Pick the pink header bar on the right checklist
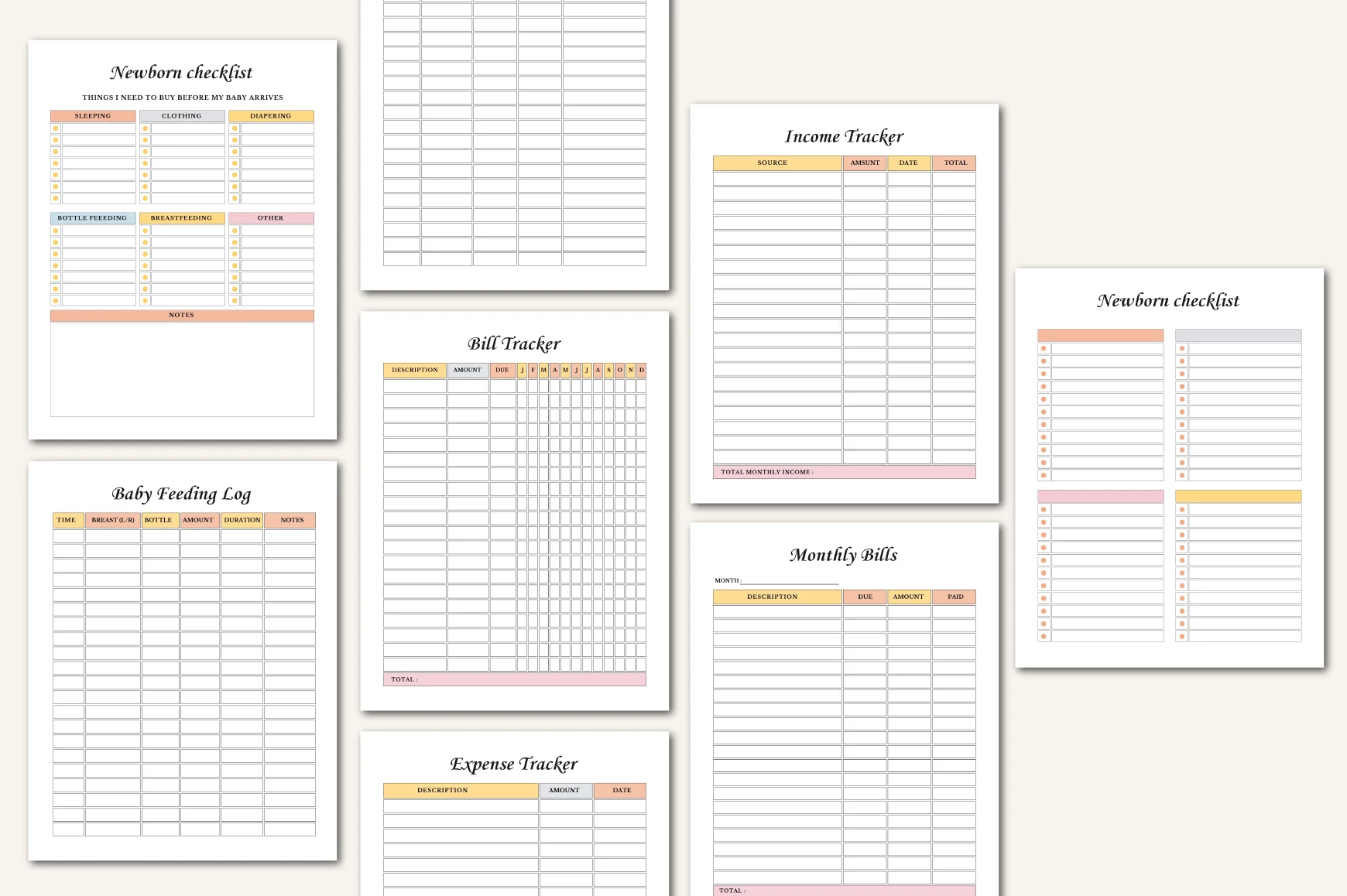This screenshot has height=896, width=1347. (x=1101, y=496)
